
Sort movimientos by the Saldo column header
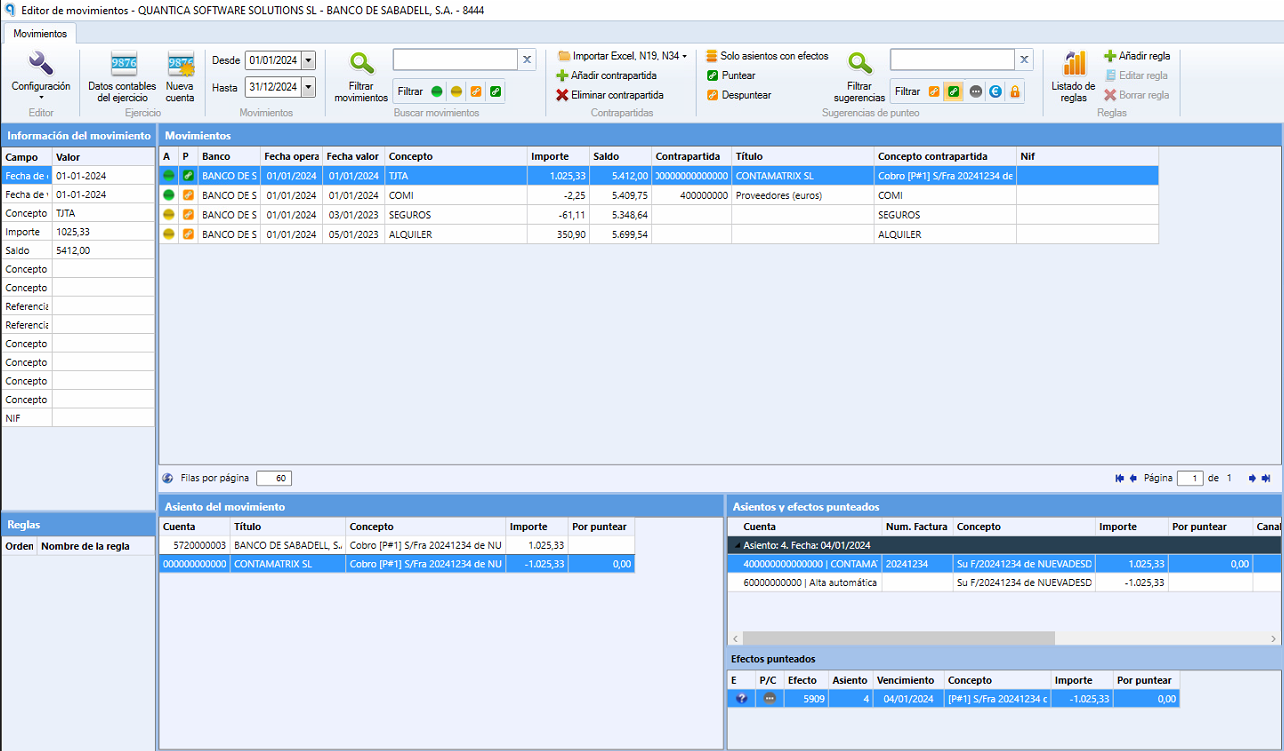click(620, 156)
